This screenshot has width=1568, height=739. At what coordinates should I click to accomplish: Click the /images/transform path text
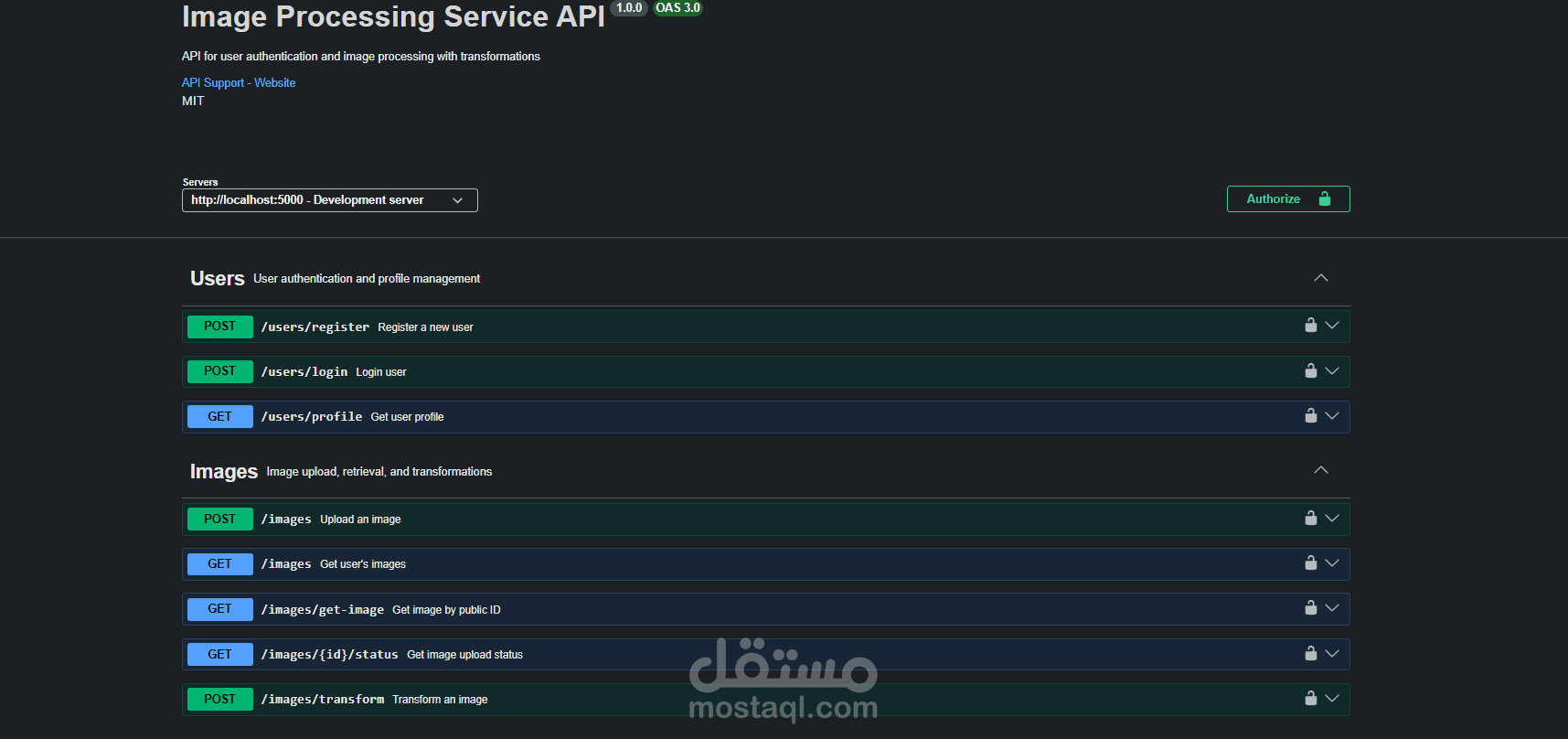[323, 700]
